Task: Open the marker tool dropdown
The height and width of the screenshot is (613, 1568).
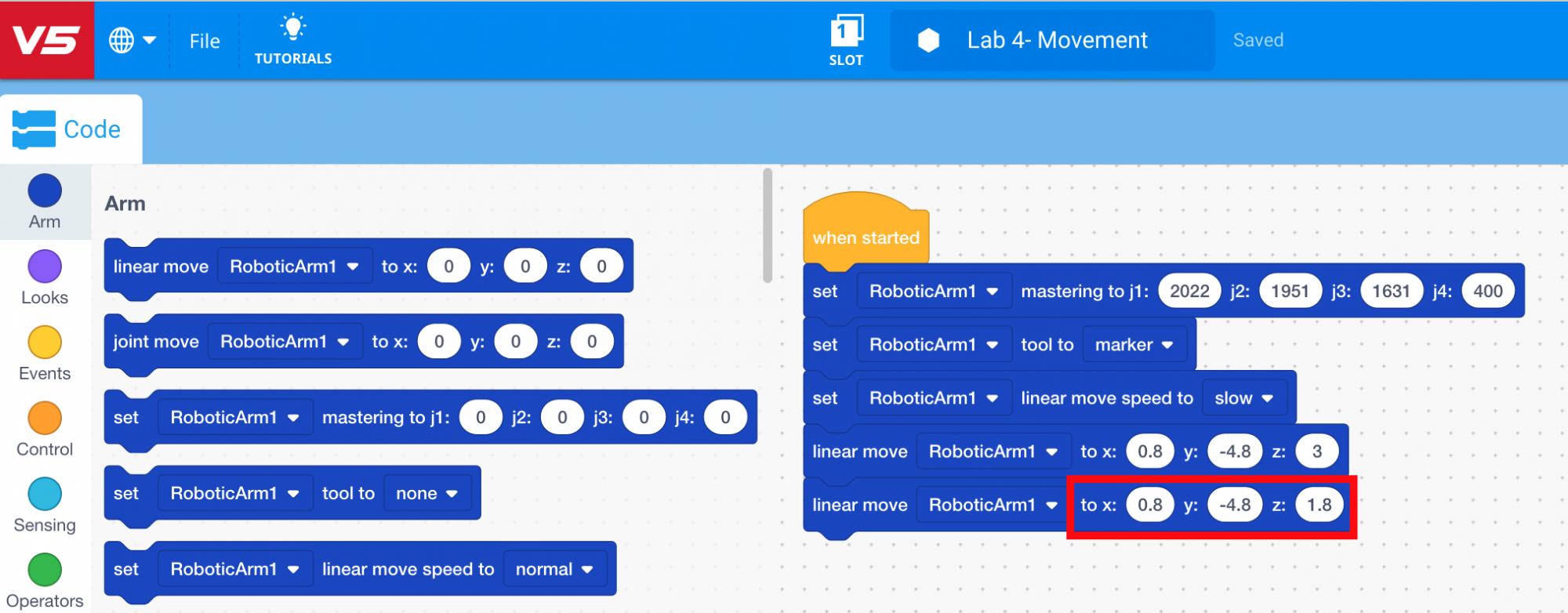Action: tap(1134, 345)
